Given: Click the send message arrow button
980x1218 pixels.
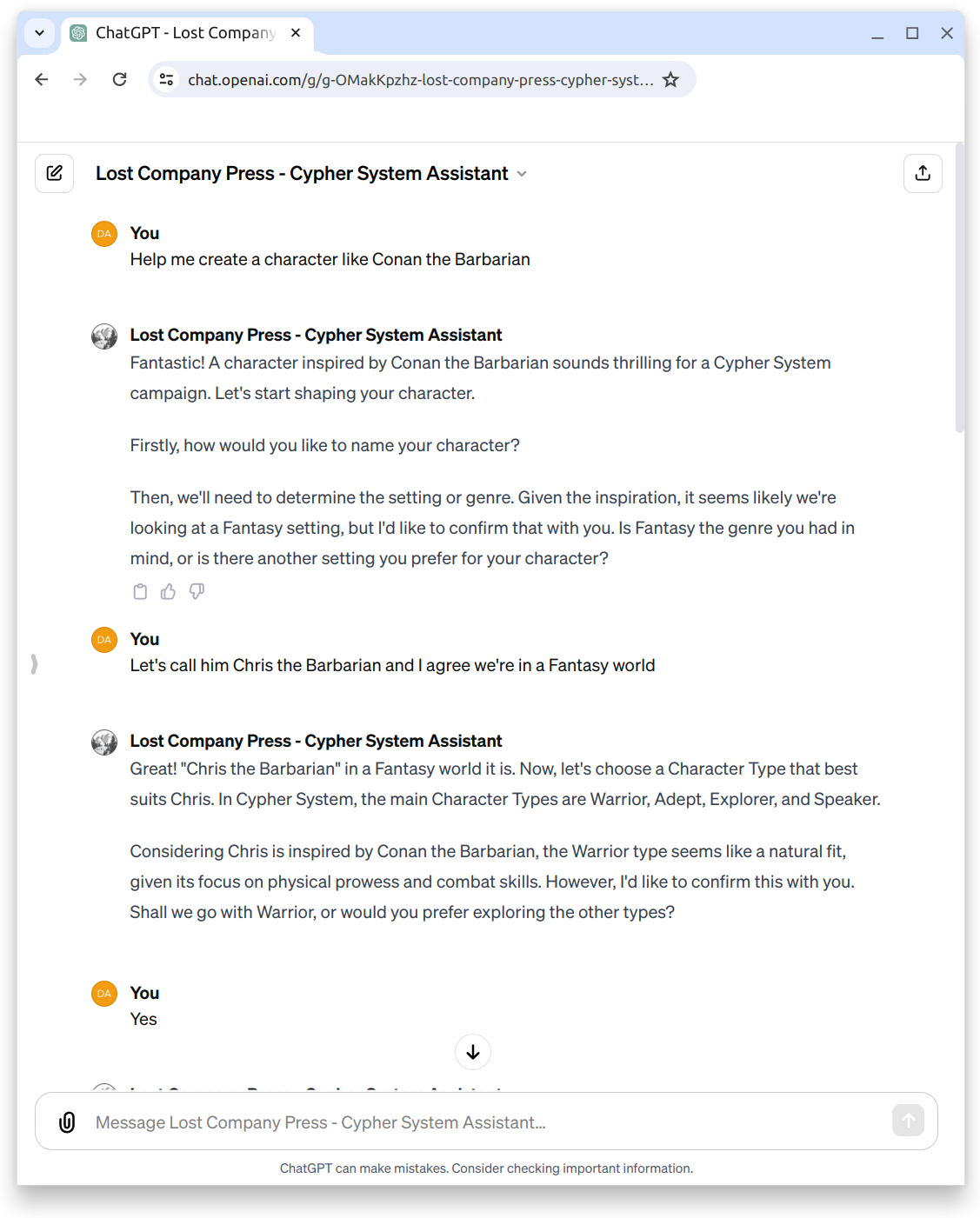Looking at the screenshot, I should coord(908,1121).
